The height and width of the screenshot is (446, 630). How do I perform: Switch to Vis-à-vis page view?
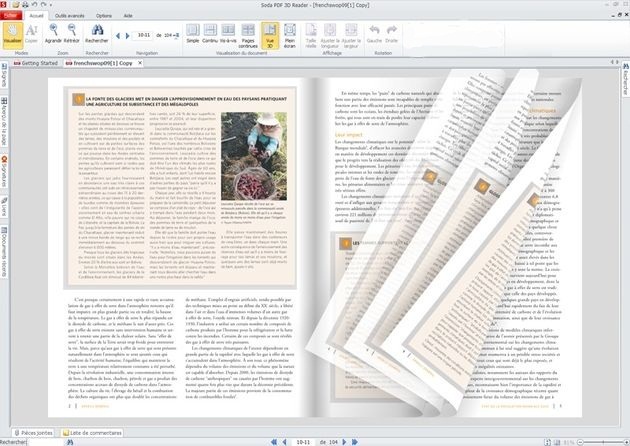228,34
